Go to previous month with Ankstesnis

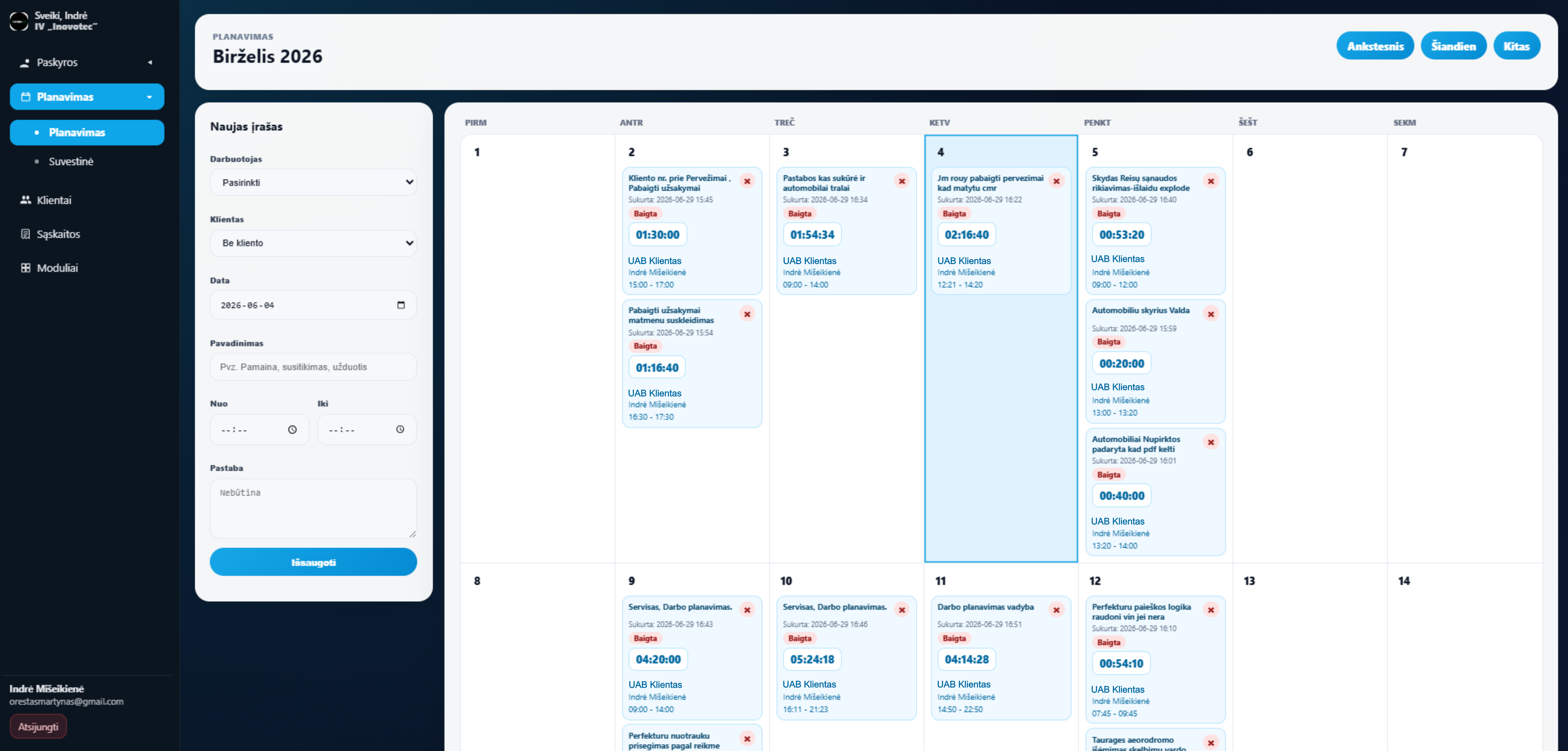(x=1375, y=46)
